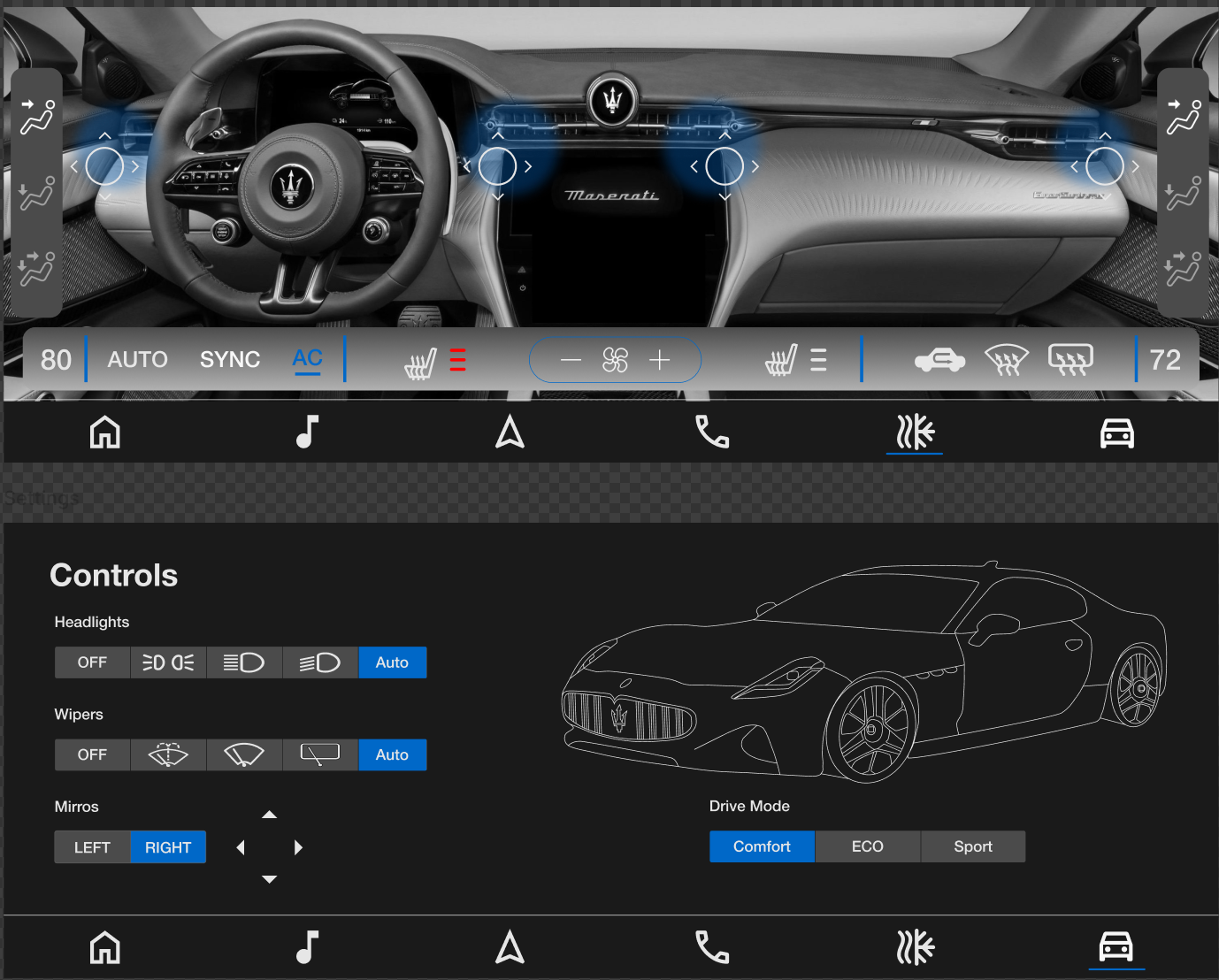Select the passenger heated seat icon
The height and width of the screenshot is (980, 1219).
785,359
